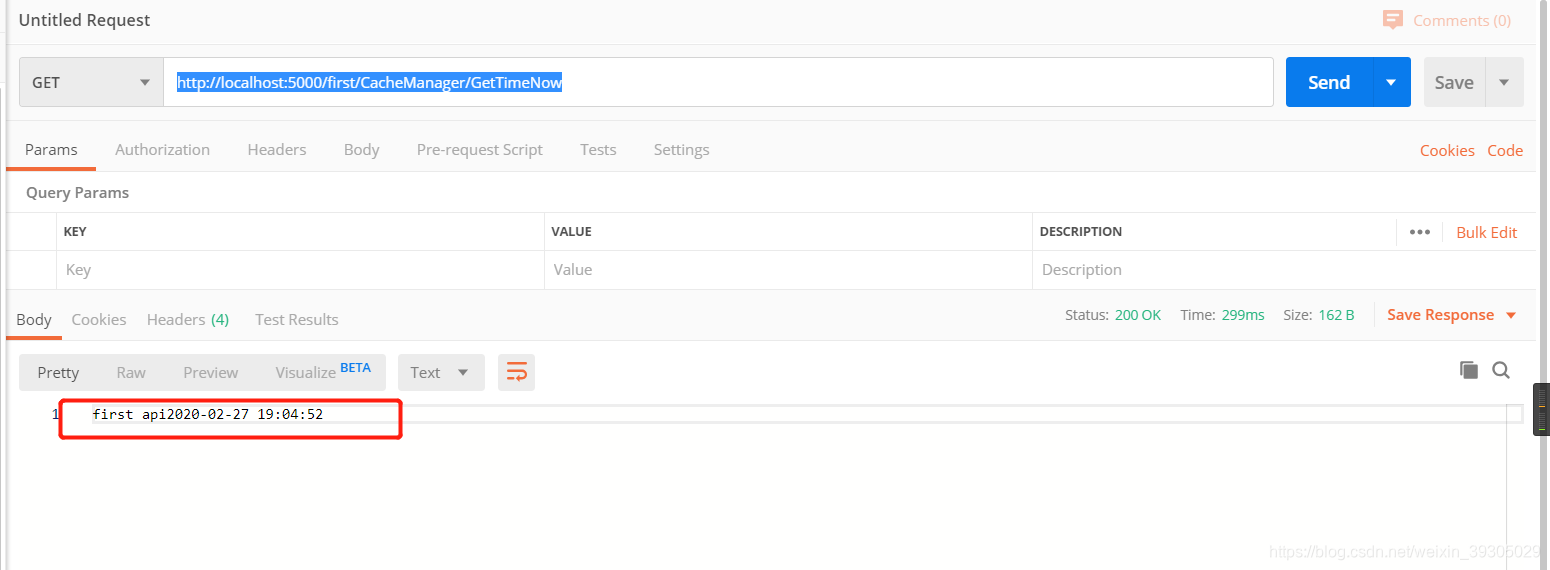Viewport: 1550px width, 570px height.
Task: Click the request URL field
Action: tap(718, 82)
